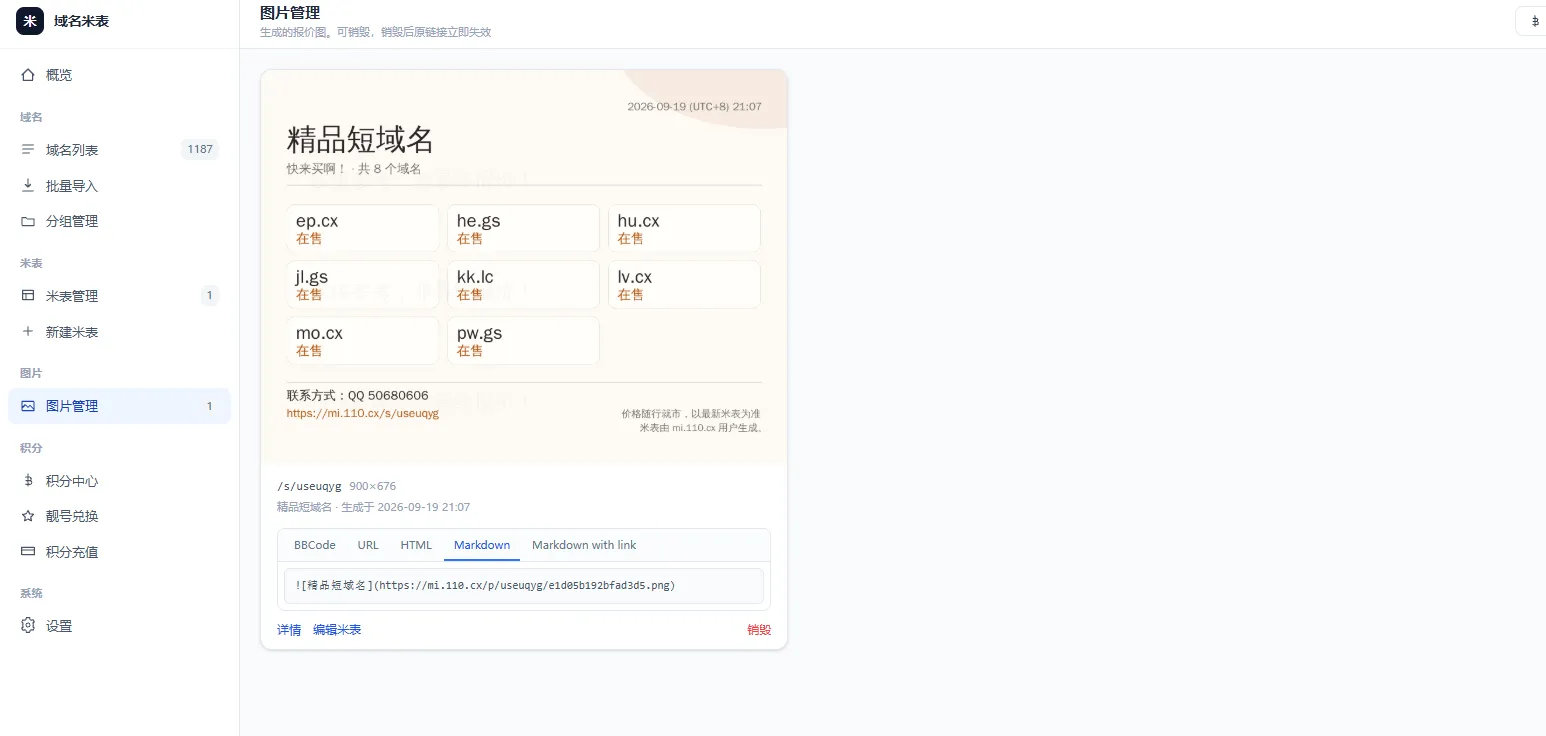Switch to the HTML tab
The image size is (1546, 736).
416,545
